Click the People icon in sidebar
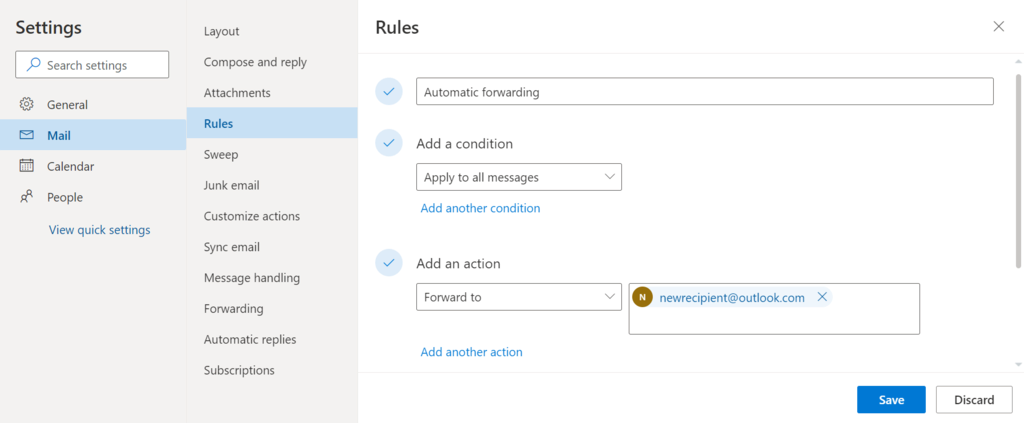The height and width of the screenshot is (423, 1024). click(x=27, y=197)
